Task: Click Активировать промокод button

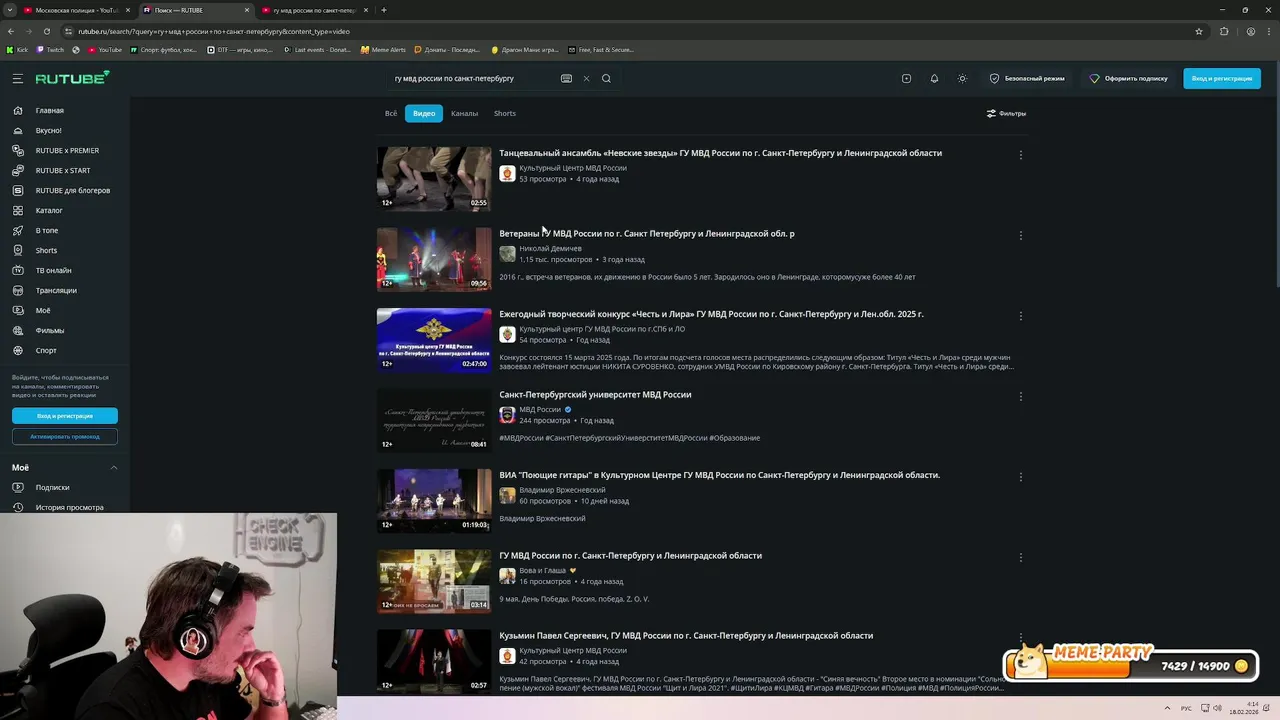Action: tap(65, 436)
